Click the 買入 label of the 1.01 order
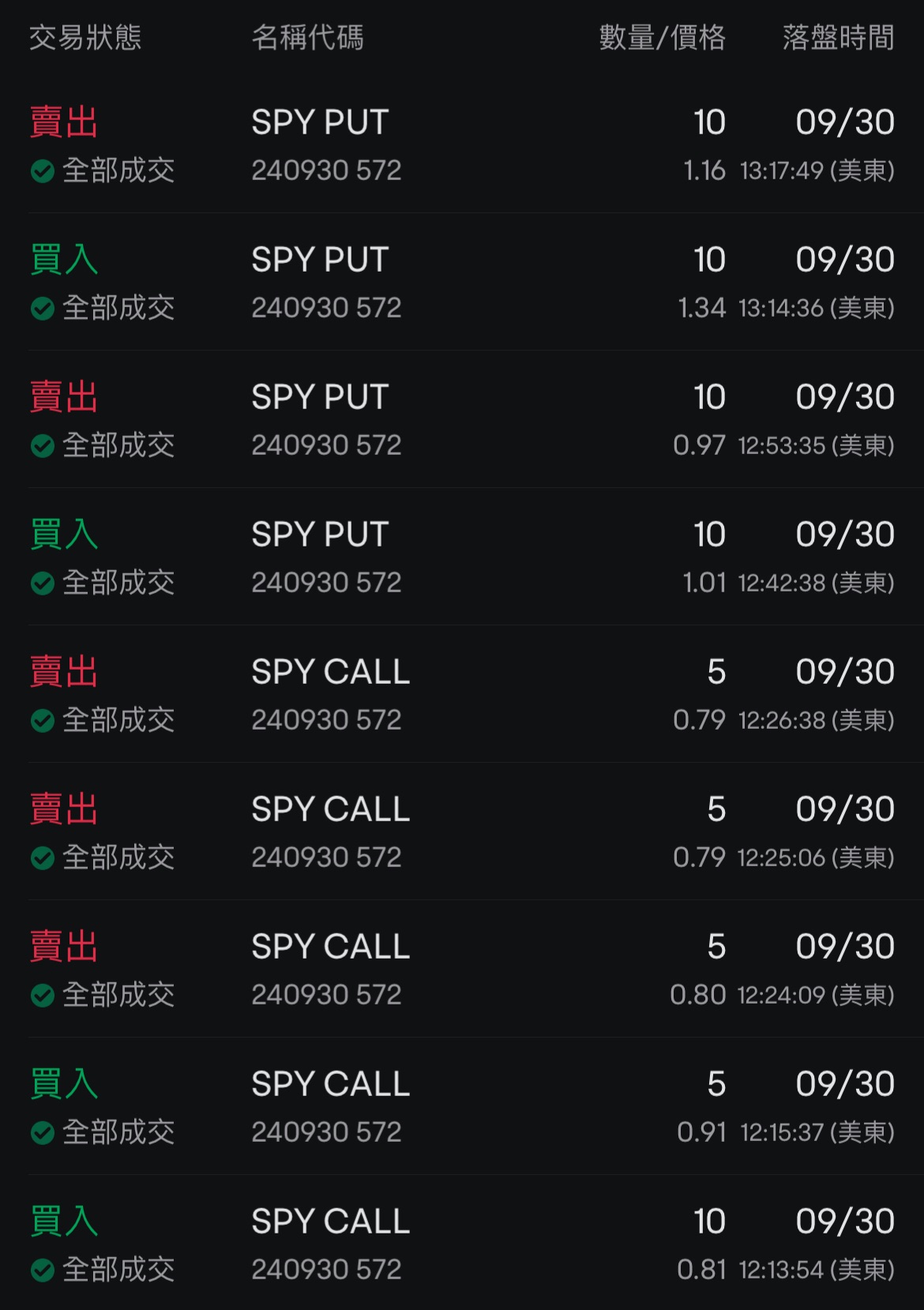 coord(64,535)
